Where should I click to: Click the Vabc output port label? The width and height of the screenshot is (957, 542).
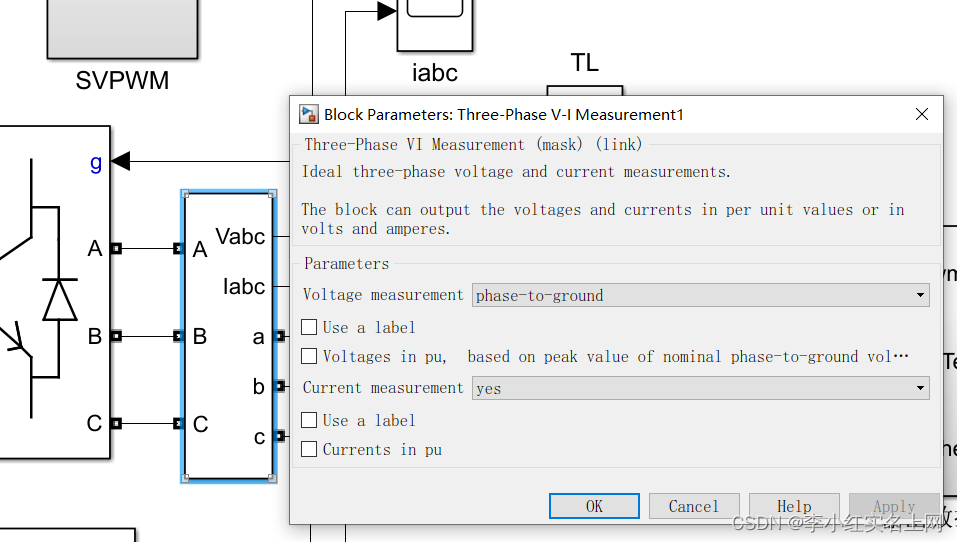[x=240, y=237]
